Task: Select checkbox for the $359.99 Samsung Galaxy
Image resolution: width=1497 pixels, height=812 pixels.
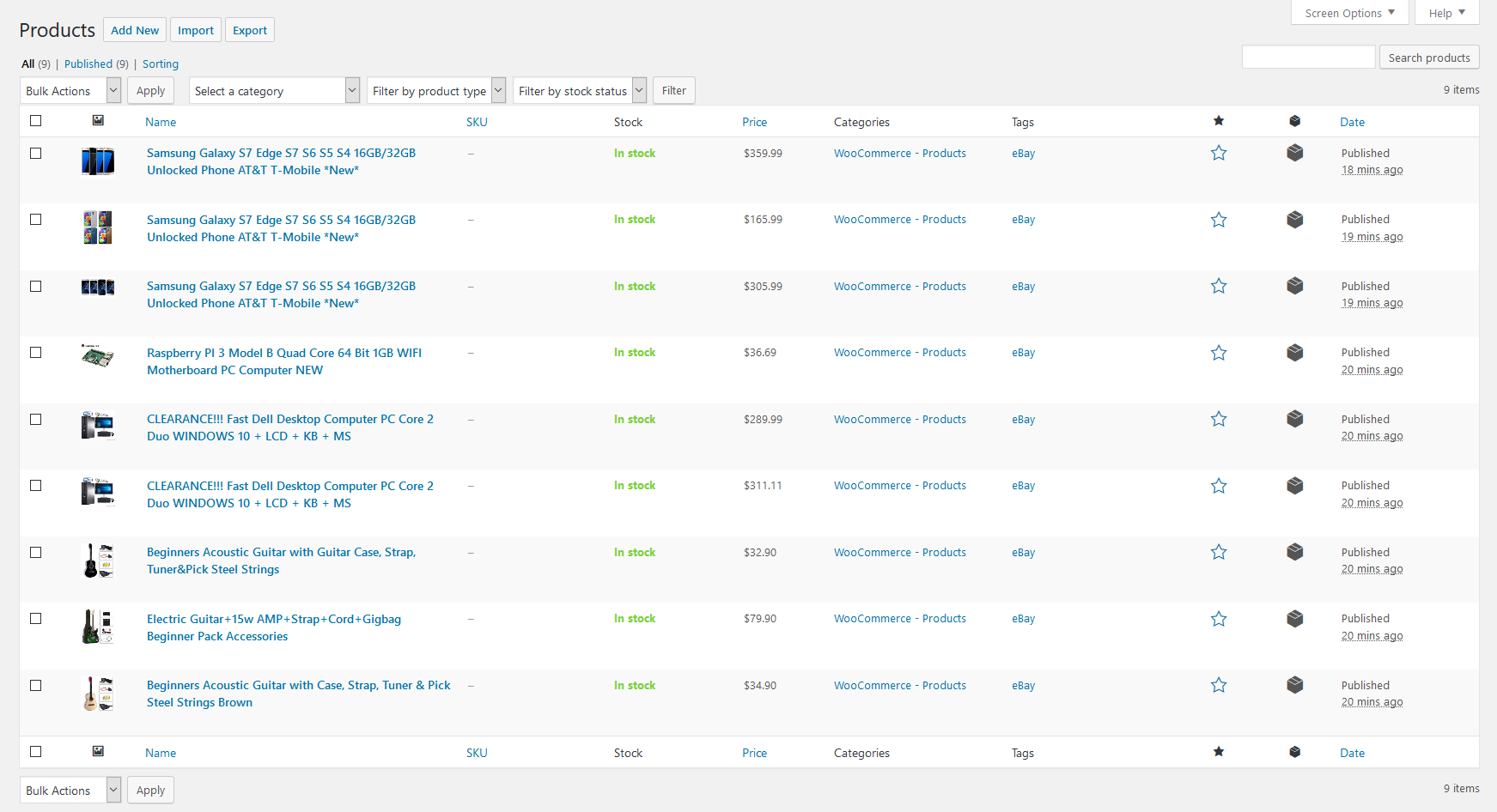Action: click(x=35, y=153)
